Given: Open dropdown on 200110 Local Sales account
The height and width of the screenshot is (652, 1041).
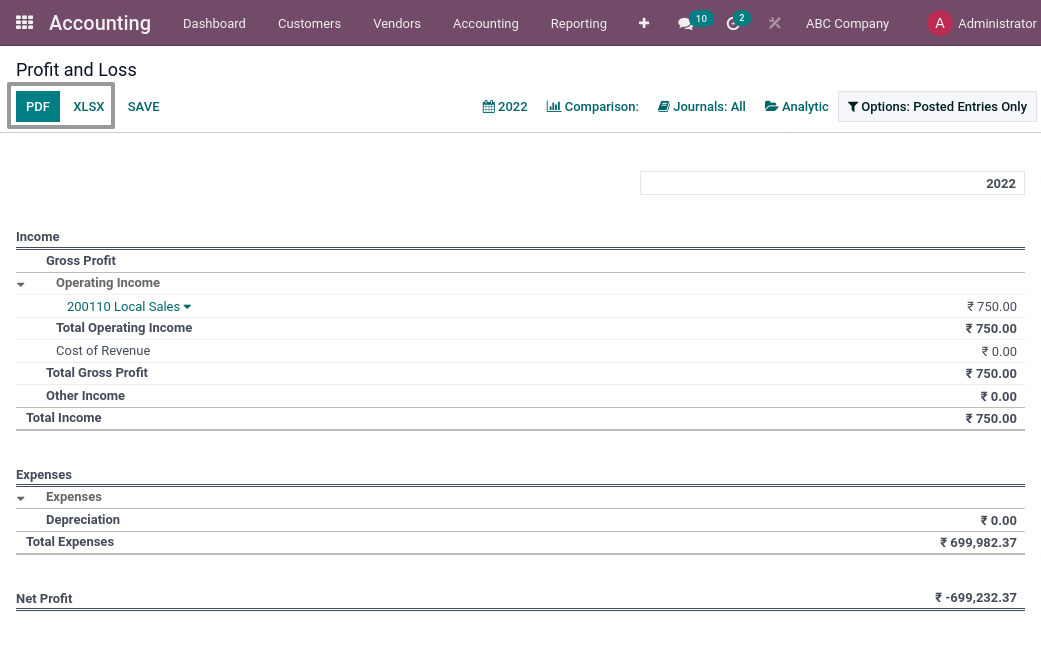Looking at the screenshot, I should (186, 307).
